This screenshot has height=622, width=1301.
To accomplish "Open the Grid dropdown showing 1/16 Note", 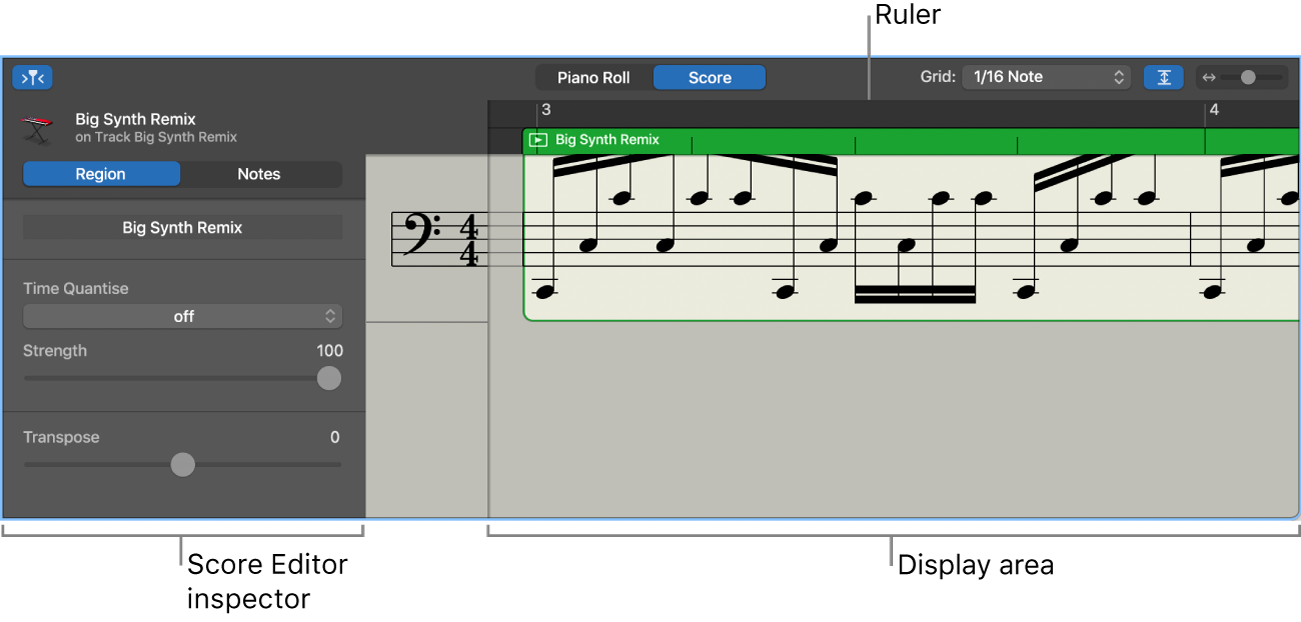I will pos(1046,77).
